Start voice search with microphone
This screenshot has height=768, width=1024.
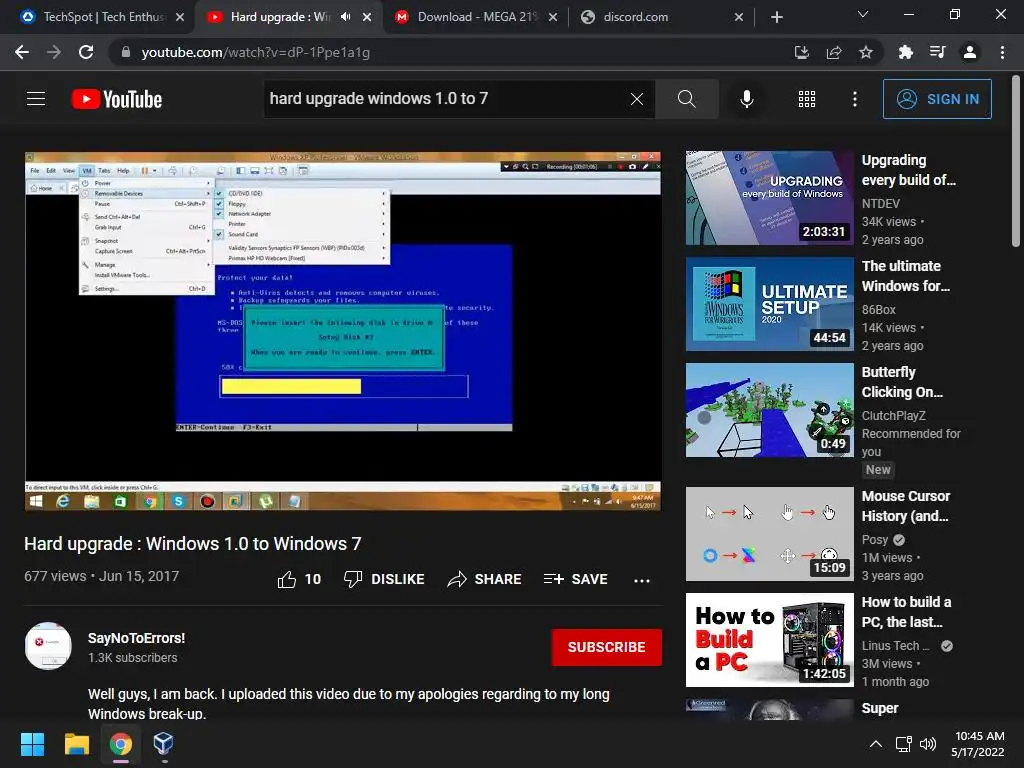tap(746, 99)
